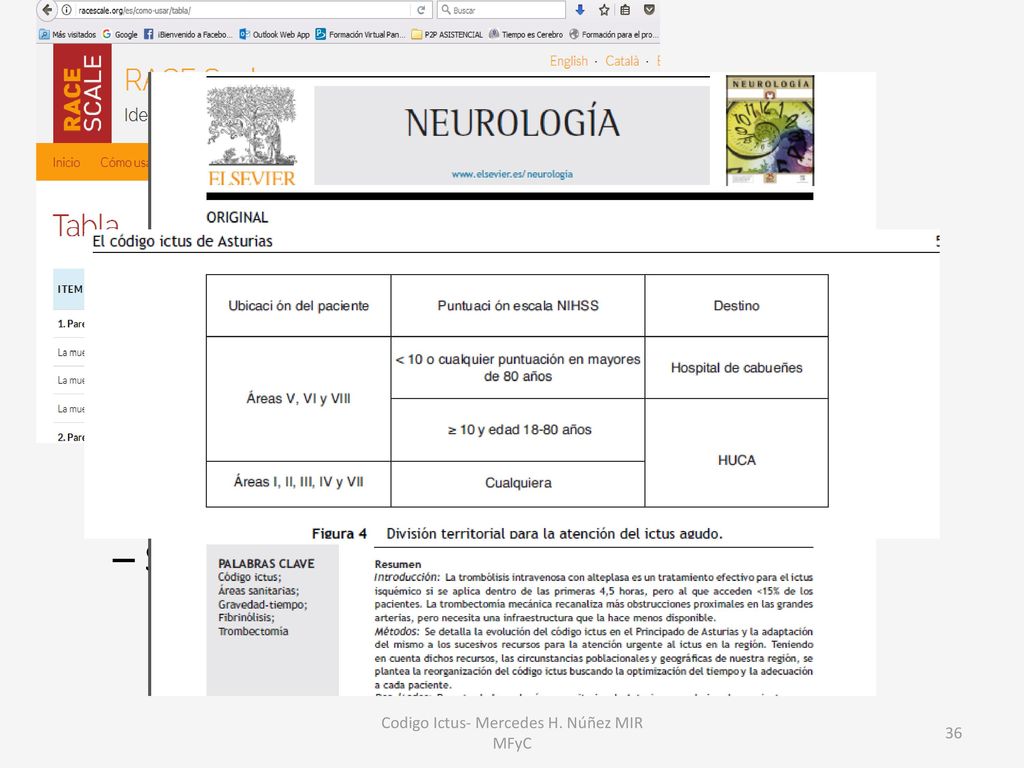Click the 'Código ictus;' keyword
1024x768 pixels.
[249, 577]
